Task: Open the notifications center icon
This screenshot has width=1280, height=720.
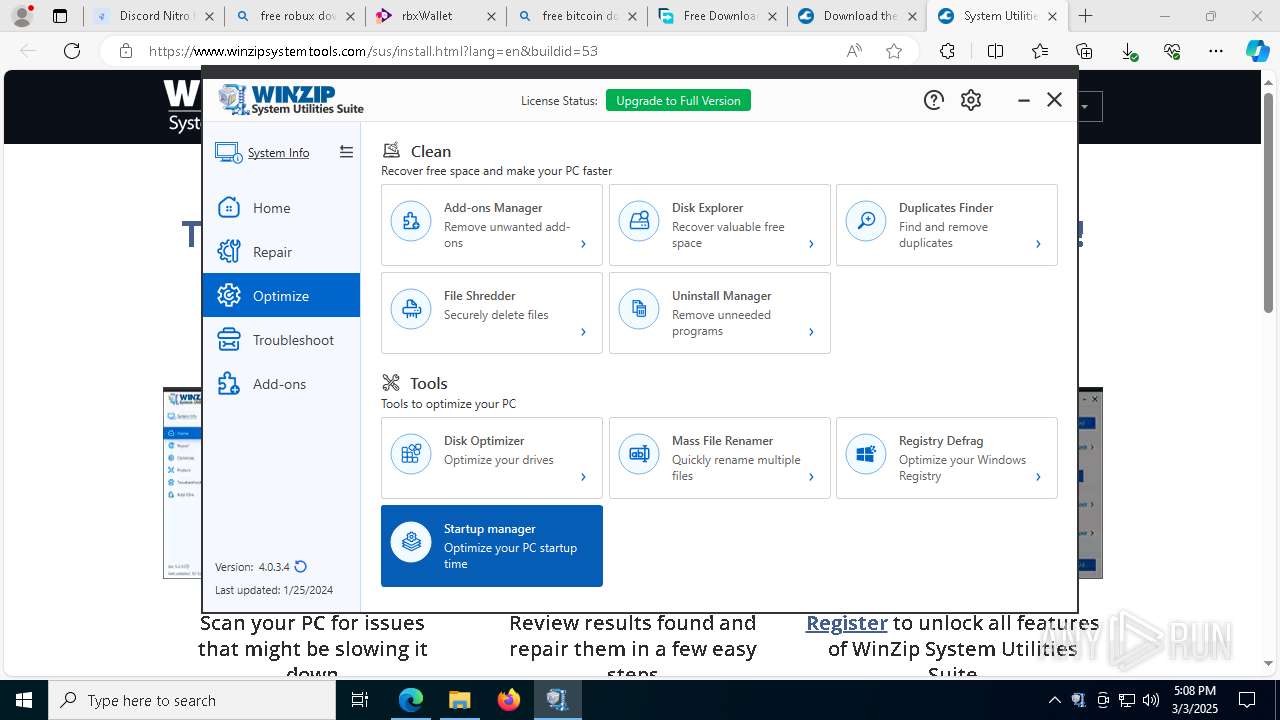Action: pyautogui.click(x=1247, y=700)
